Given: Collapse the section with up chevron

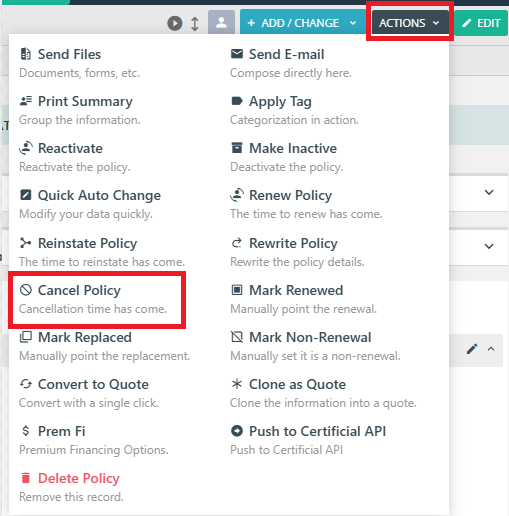Looking at the screenshot, I should point(491,349).
